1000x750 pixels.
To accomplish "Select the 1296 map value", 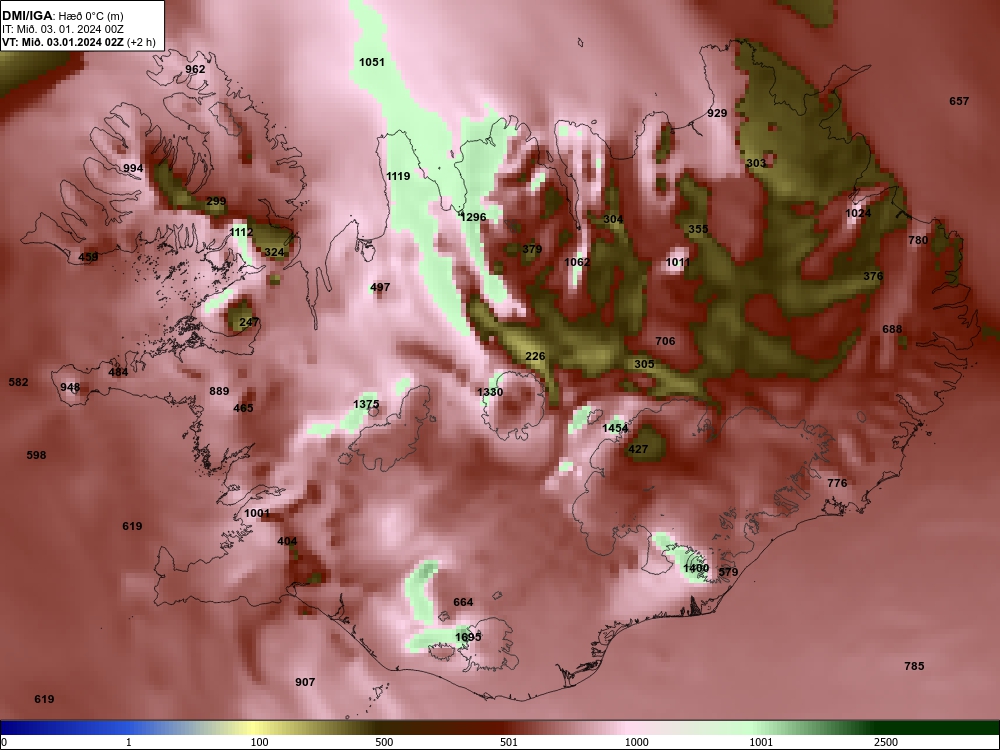I will point(473,217).
